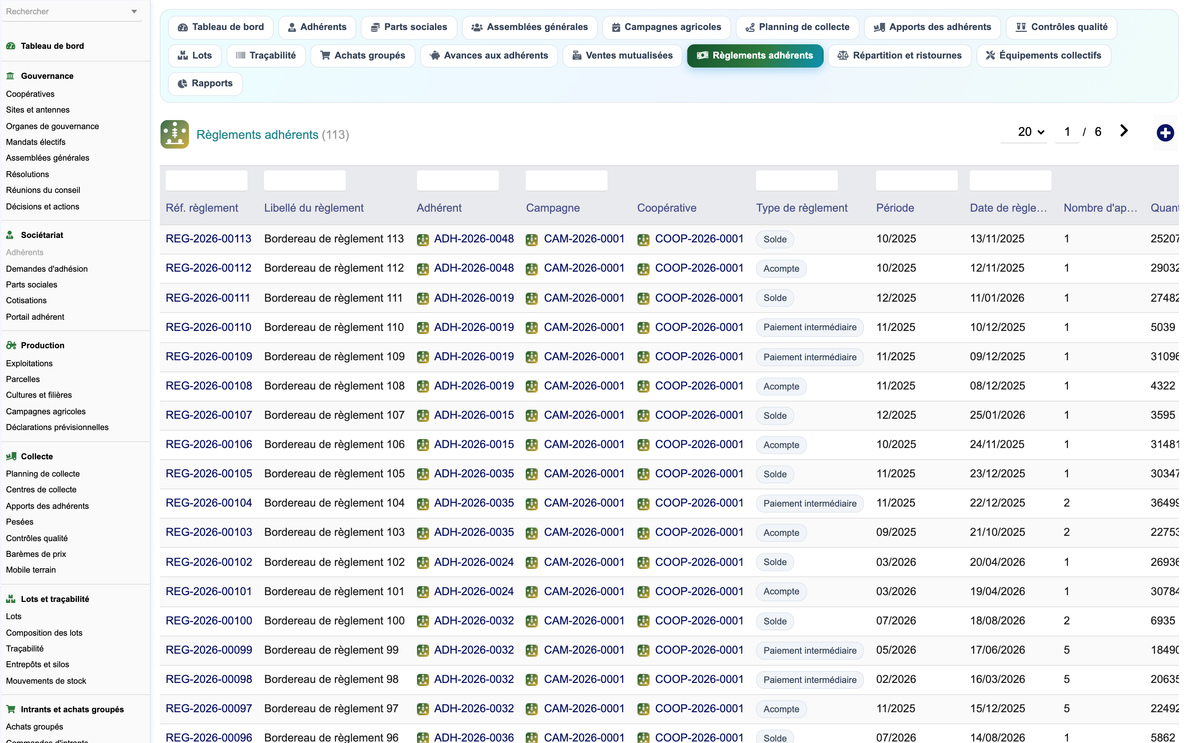Click Coopératives in sidebar

pos(30,94)
